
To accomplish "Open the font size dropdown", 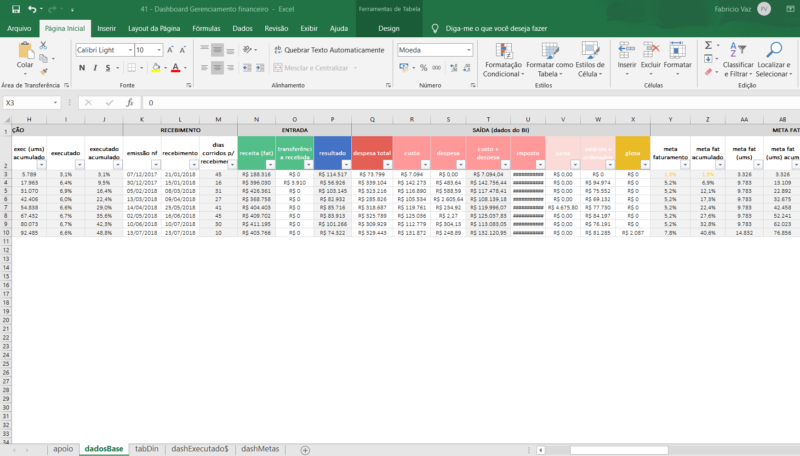I will 159,50.
